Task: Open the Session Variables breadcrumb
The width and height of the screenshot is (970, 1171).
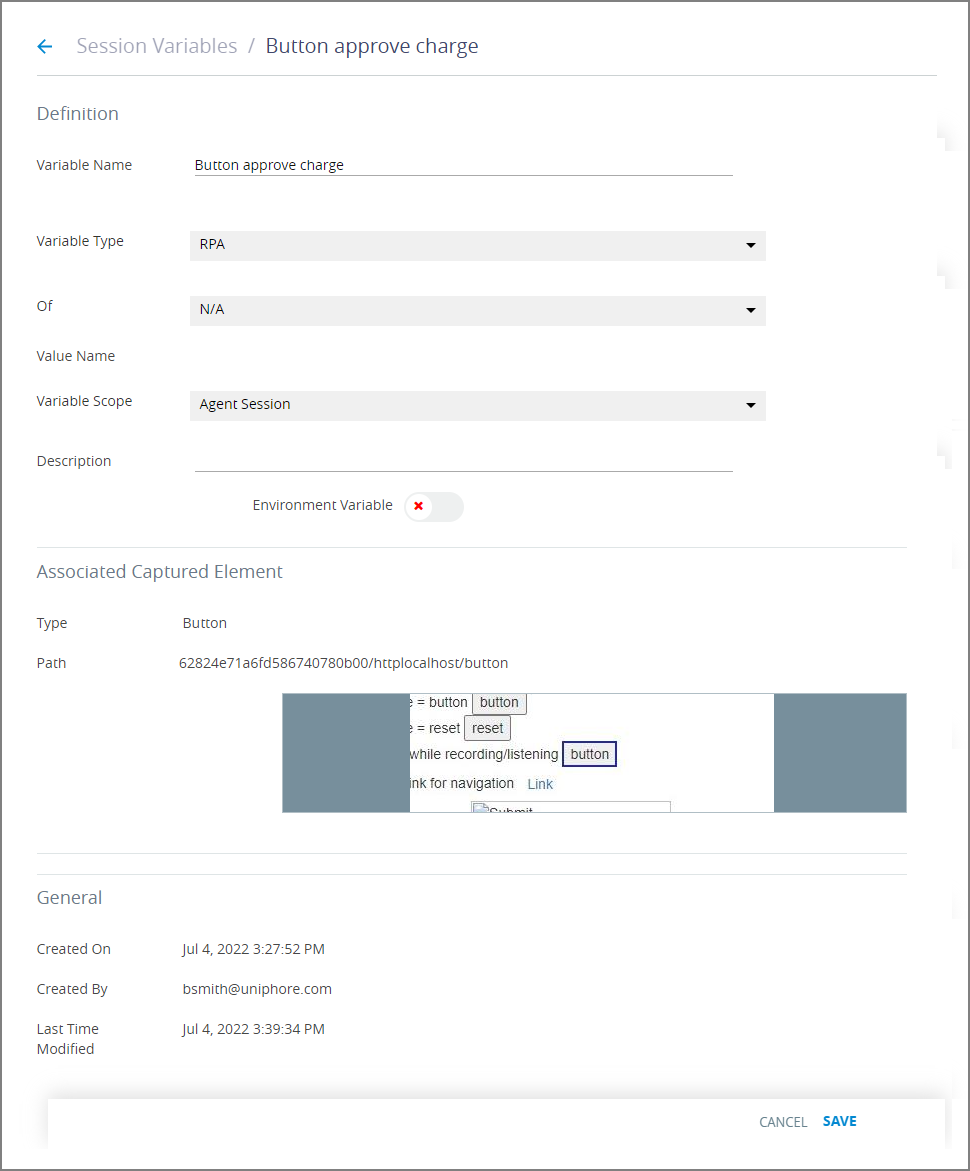Action: tap(157, 46)
